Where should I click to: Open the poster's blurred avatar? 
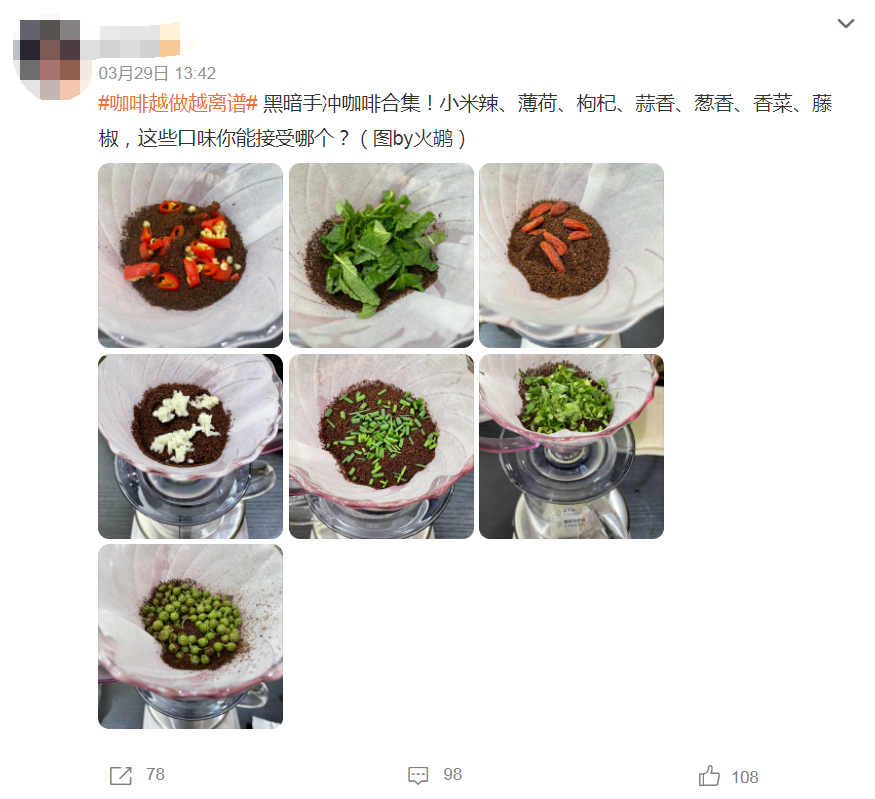(51, 59)
